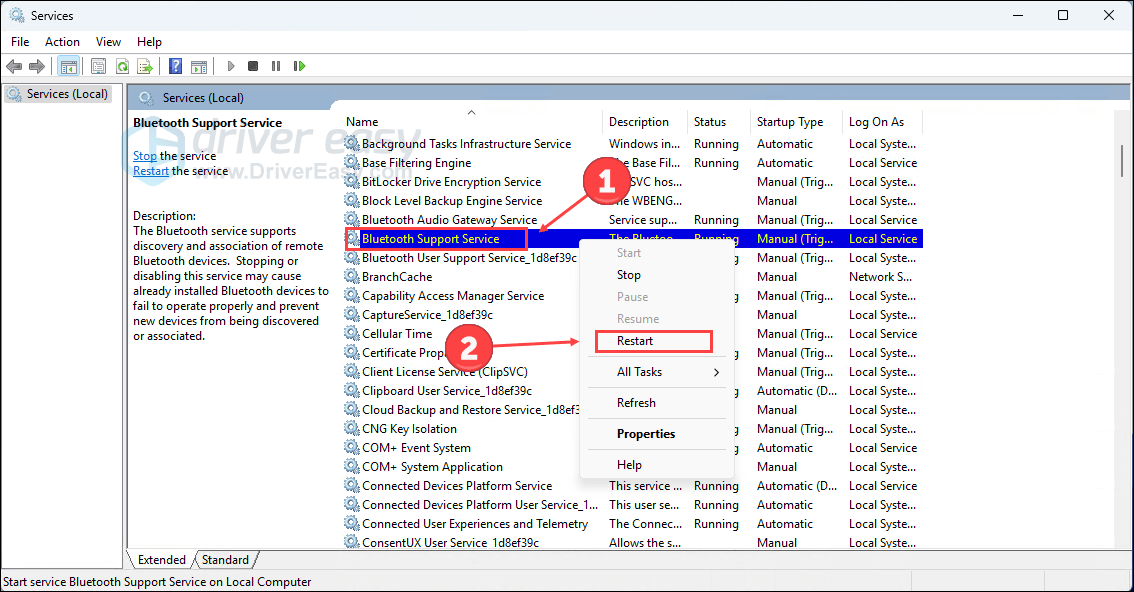Sort services by Startup Type column
Image resolution: width=1134 pixels, height=592 pixels.
coord(790,122)
